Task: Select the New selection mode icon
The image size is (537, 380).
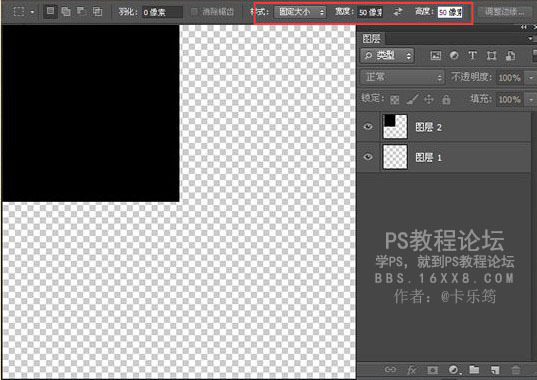Action: (x=50, y=11)
